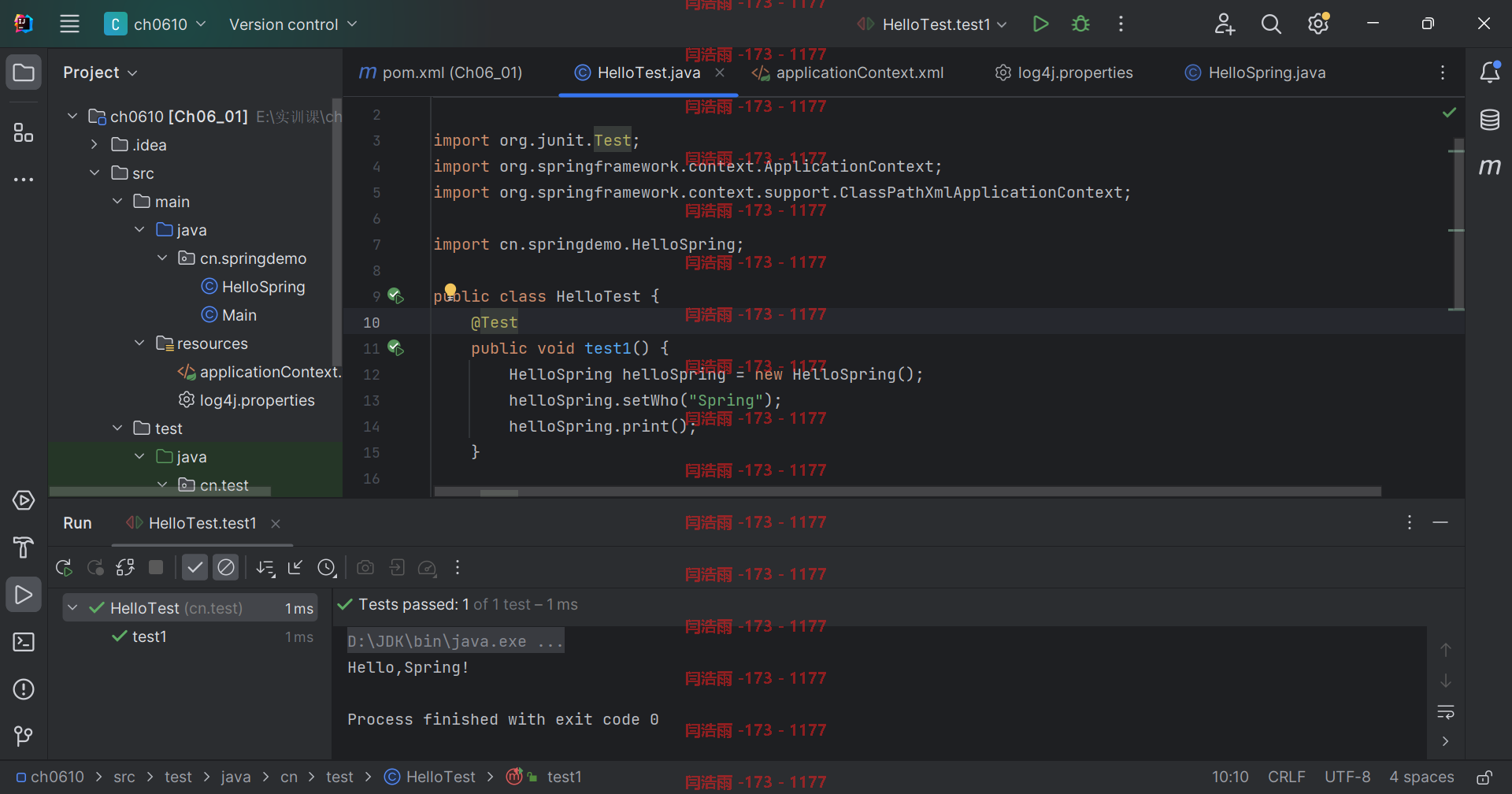The image size is (1512, 794).
Task: Toggle Show Ignored tests
Action: [x=226, y=567]
